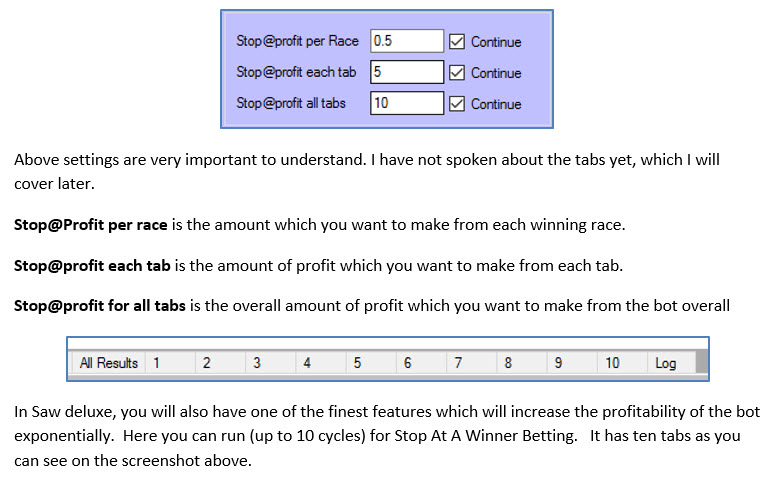
Task: Toggle Continue checkbox for Stop@profit each tab
Action: 457,73
